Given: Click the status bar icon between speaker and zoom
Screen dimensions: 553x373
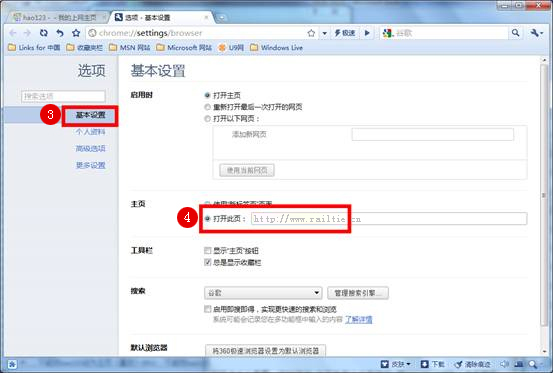Looking at the screenshot, I should pos(518,364).
